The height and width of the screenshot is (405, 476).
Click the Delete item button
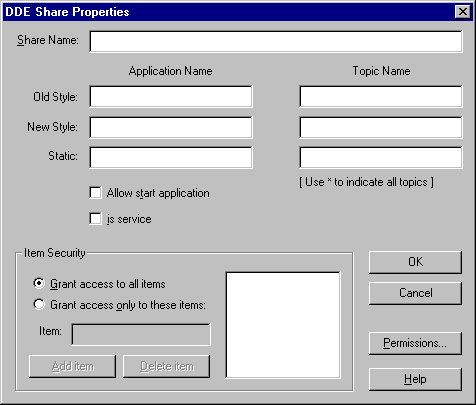click(167, 366)
